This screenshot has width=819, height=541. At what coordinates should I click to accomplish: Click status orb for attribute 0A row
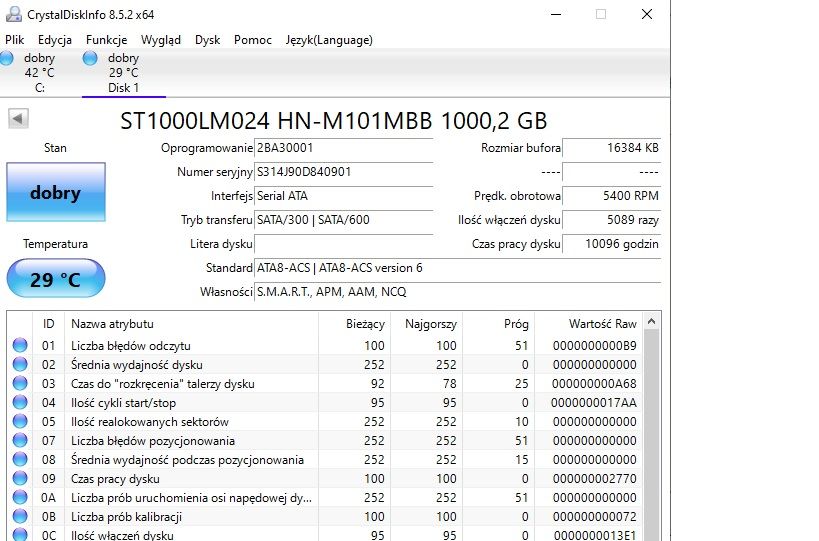[x=20, y=497]
